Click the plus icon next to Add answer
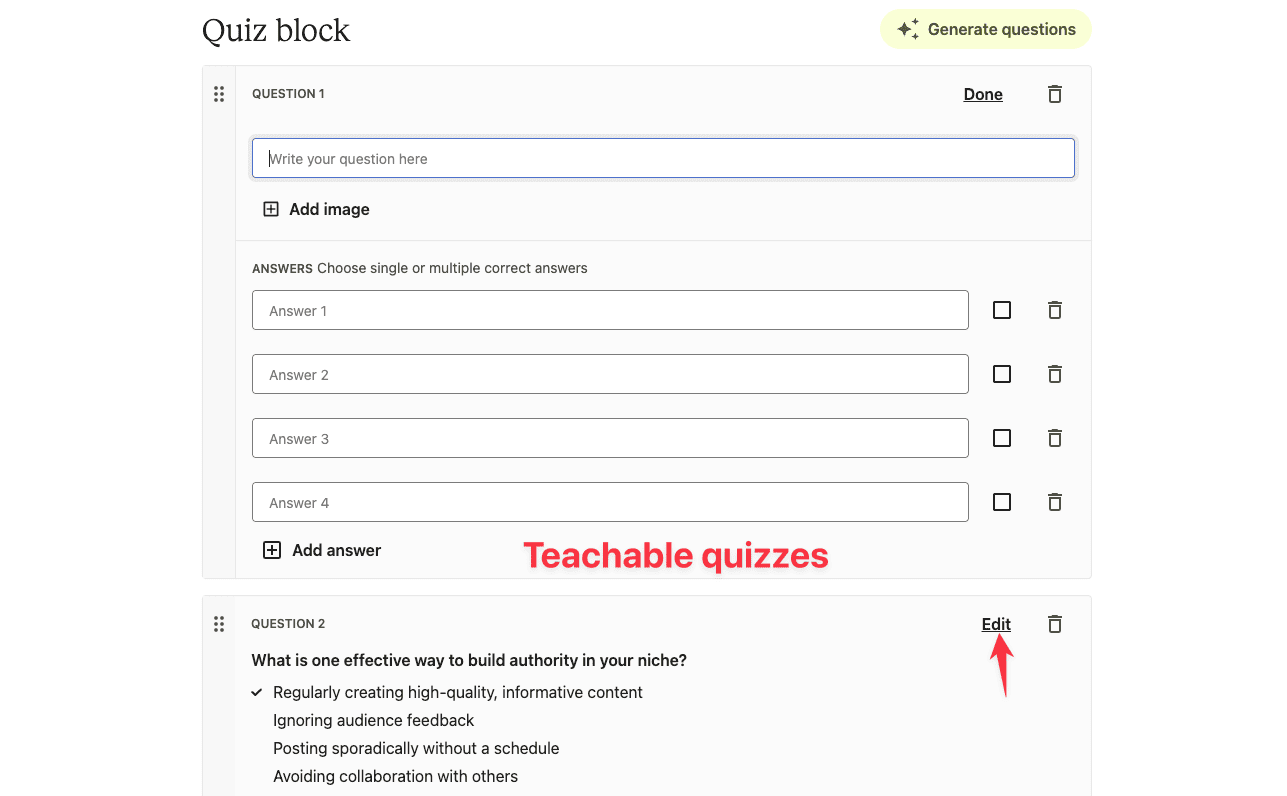The image size is (1287, 796). tap(271, 550)
